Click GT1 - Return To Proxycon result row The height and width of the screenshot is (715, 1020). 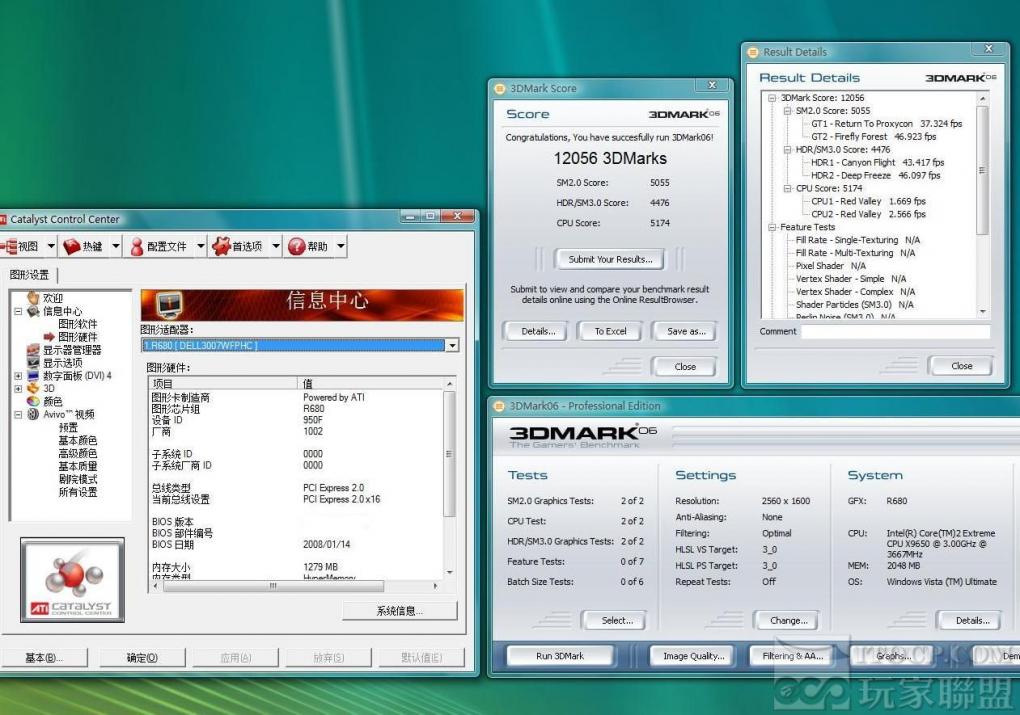coord(887,124)
